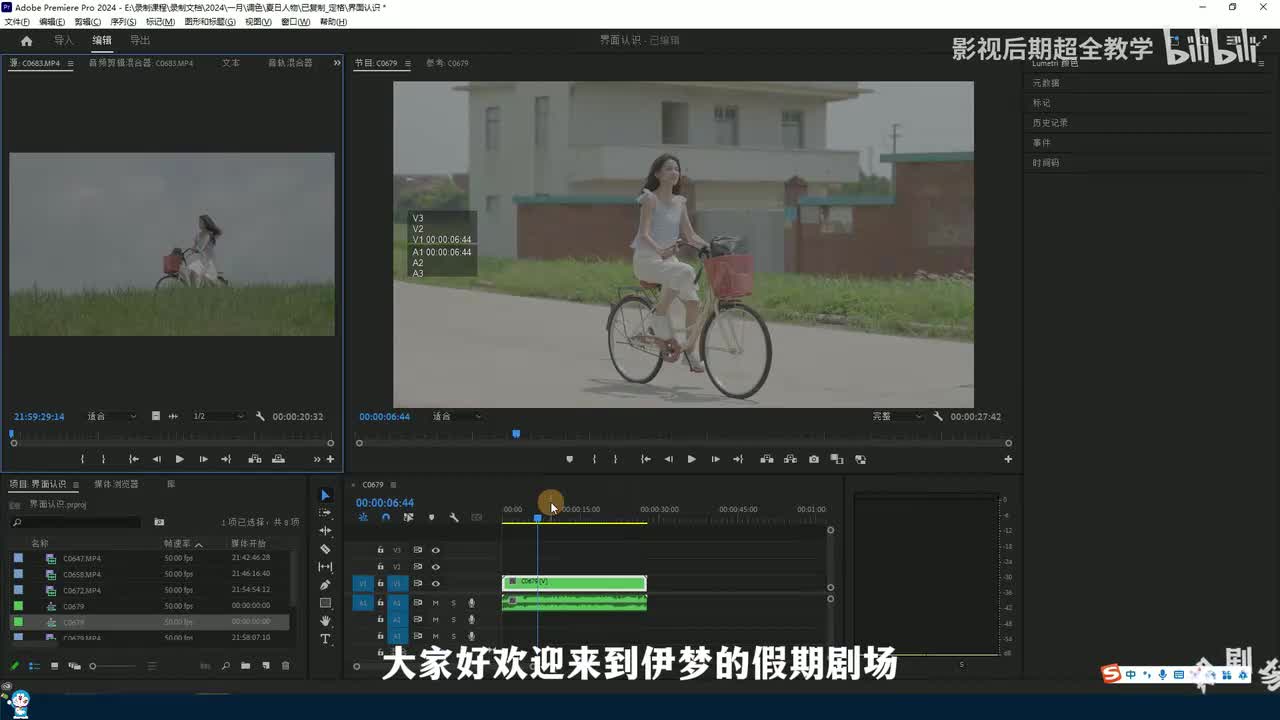Select the Track Select Forward tool
The width and height of the screenshot is (1280, 720).
click(325, 513)
